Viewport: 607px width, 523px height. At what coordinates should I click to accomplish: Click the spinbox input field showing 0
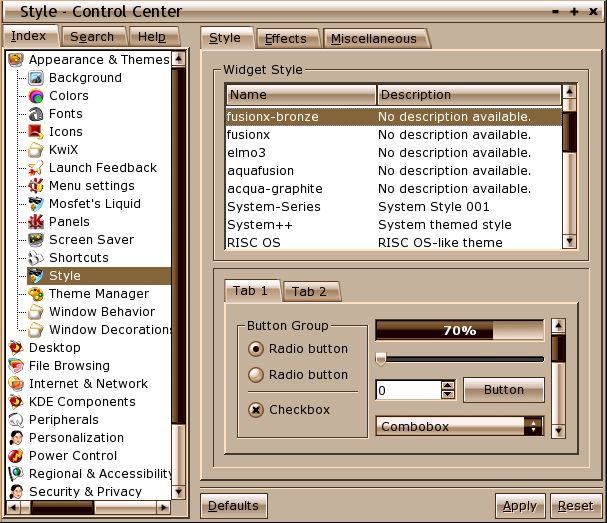click(x=408, y=390)
